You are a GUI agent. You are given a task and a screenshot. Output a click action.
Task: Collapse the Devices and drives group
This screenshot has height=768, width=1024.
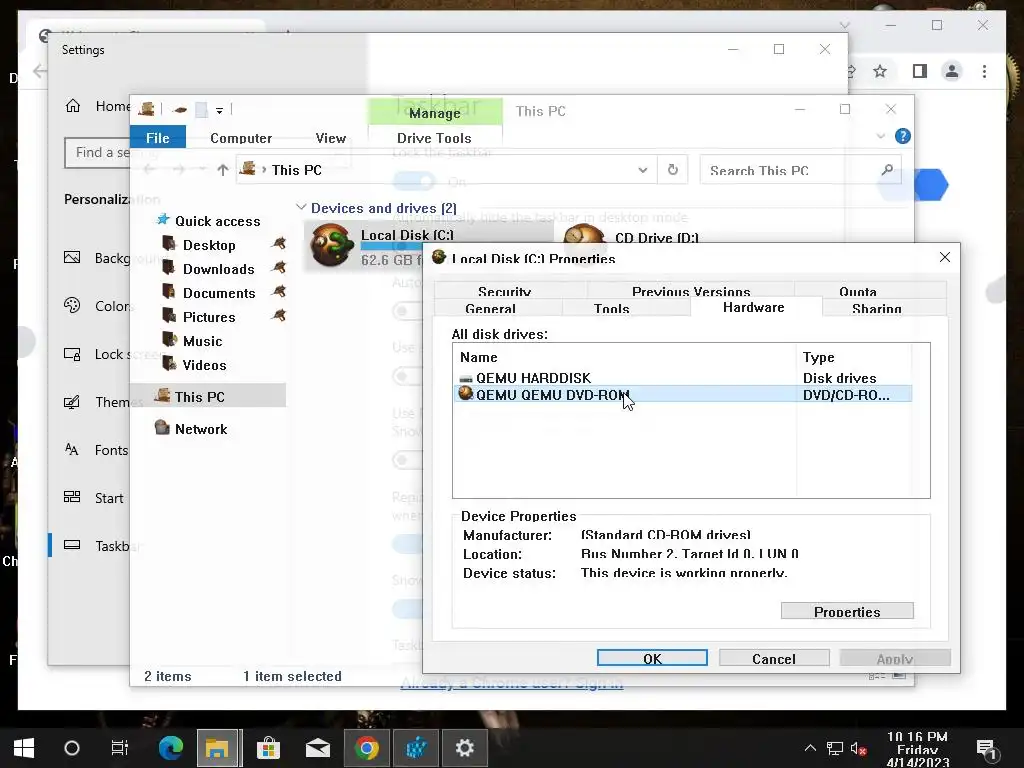pyautogui.click(x=301, y=207)
